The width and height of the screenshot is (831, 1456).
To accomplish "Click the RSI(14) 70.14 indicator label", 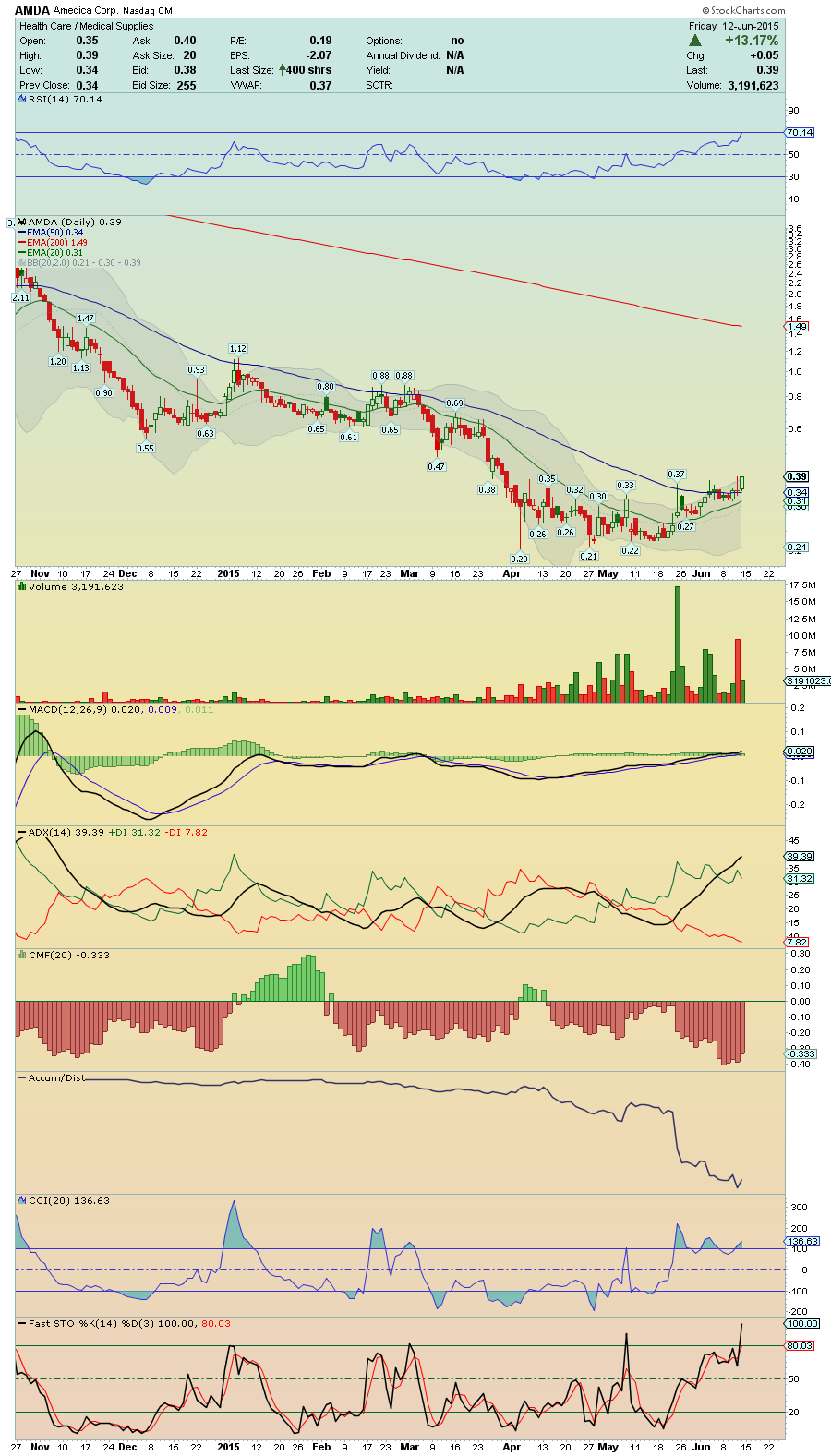I will 64,99.
